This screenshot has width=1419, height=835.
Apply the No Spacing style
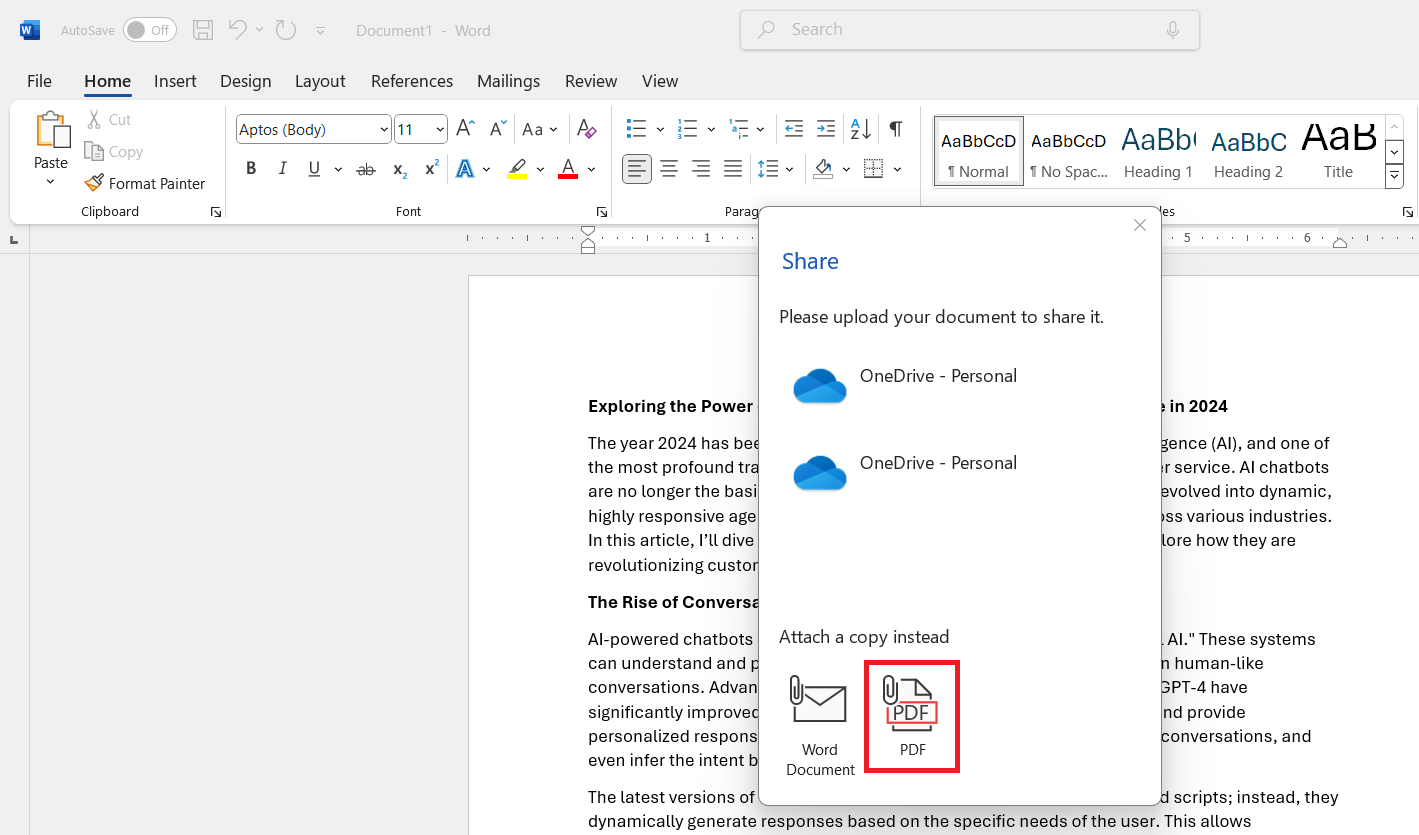1068,151
